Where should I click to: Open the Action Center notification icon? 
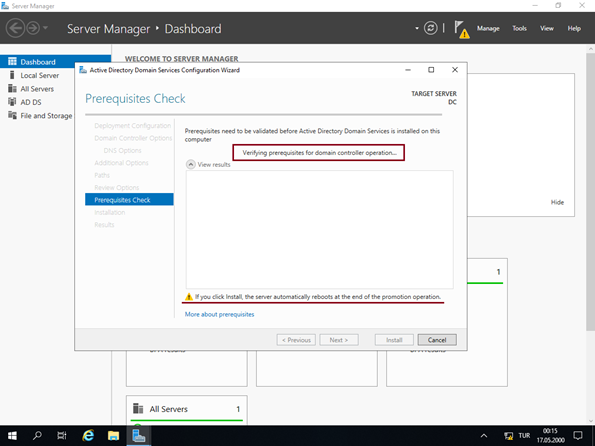click(x=578, y=436)
